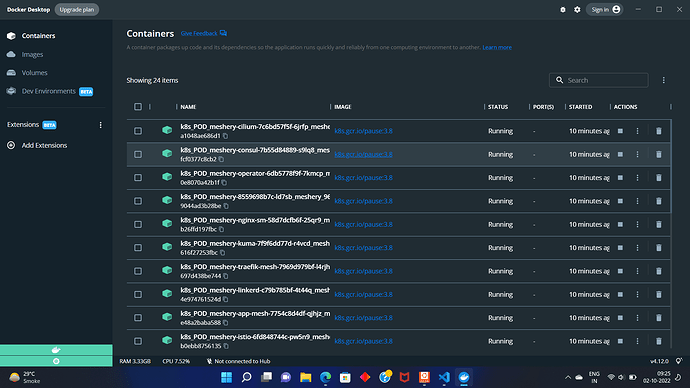The width and height of the screenshot is (690, 388).
Task: Open Visual Studio Code from taskbar
Action: pos(444,377)
